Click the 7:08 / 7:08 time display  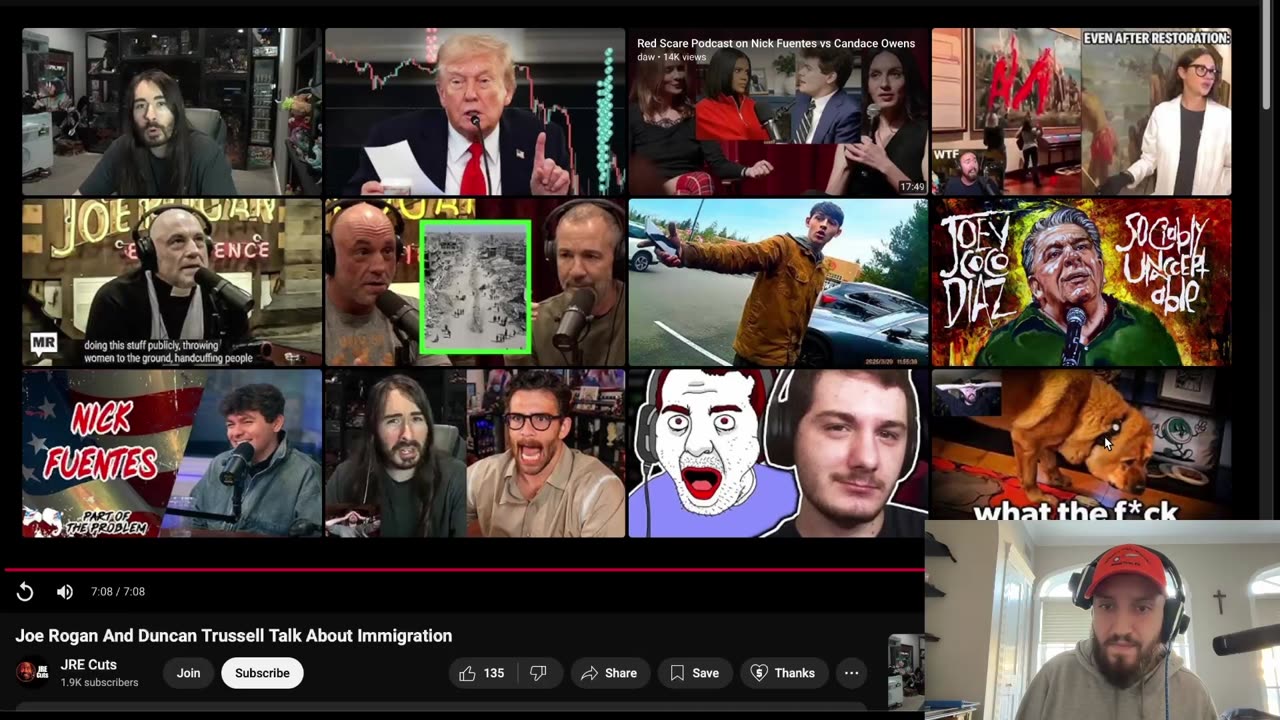click(118, 592)
